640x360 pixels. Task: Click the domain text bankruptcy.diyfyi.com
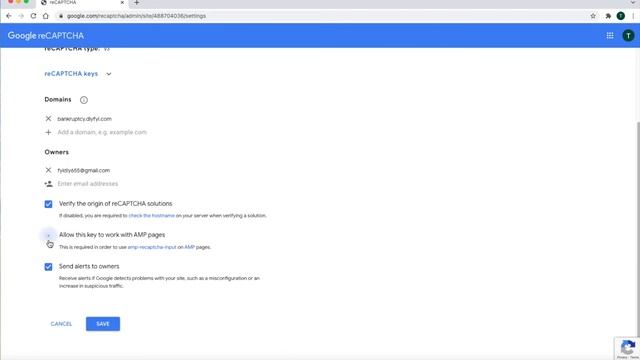(x=84, y=119)
